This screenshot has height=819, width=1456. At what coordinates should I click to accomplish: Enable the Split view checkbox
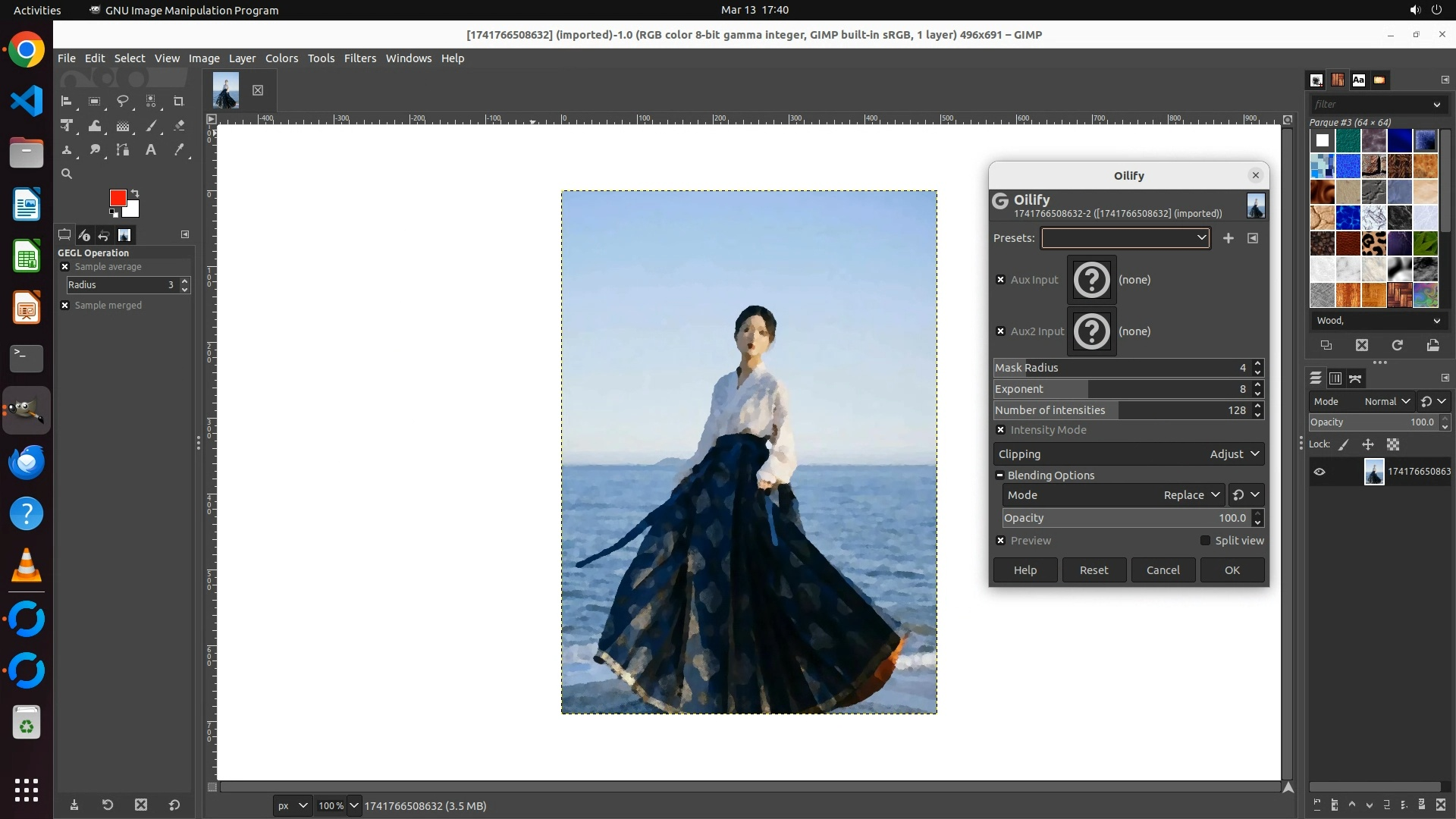pos(1205,541)
